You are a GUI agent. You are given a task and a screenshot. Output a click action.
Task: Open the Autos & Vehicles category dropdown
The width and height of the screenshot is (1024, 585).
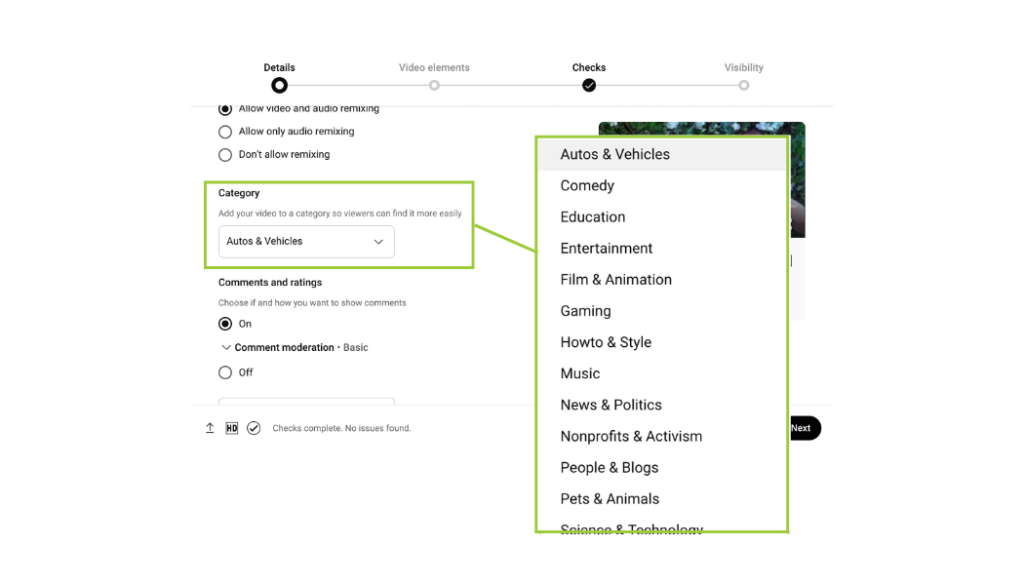[x=306, y=242]
